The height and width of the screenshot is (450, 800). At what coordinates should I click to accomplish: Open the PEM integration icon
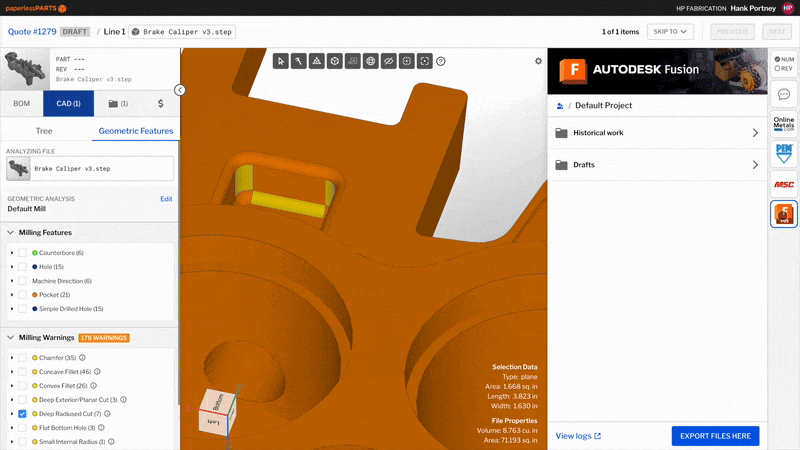coord(784,154)
